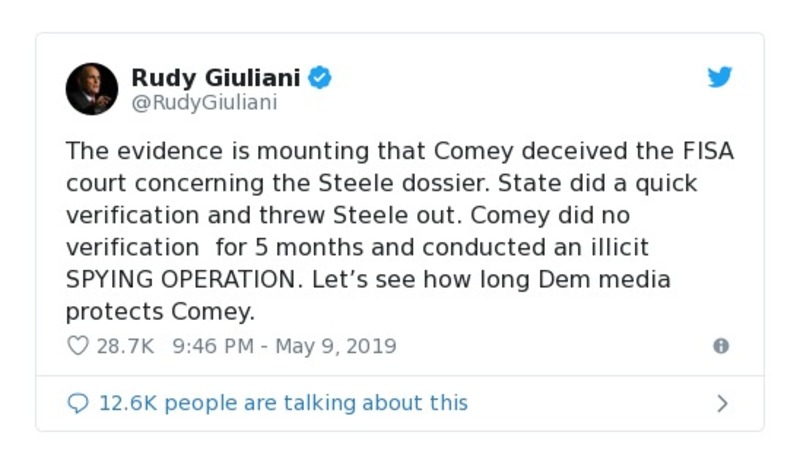Viewport: 800px width, 467px height.
Task: Like the tweet with the heart icon
Action: pyautogui.click(x=77, y=346)
